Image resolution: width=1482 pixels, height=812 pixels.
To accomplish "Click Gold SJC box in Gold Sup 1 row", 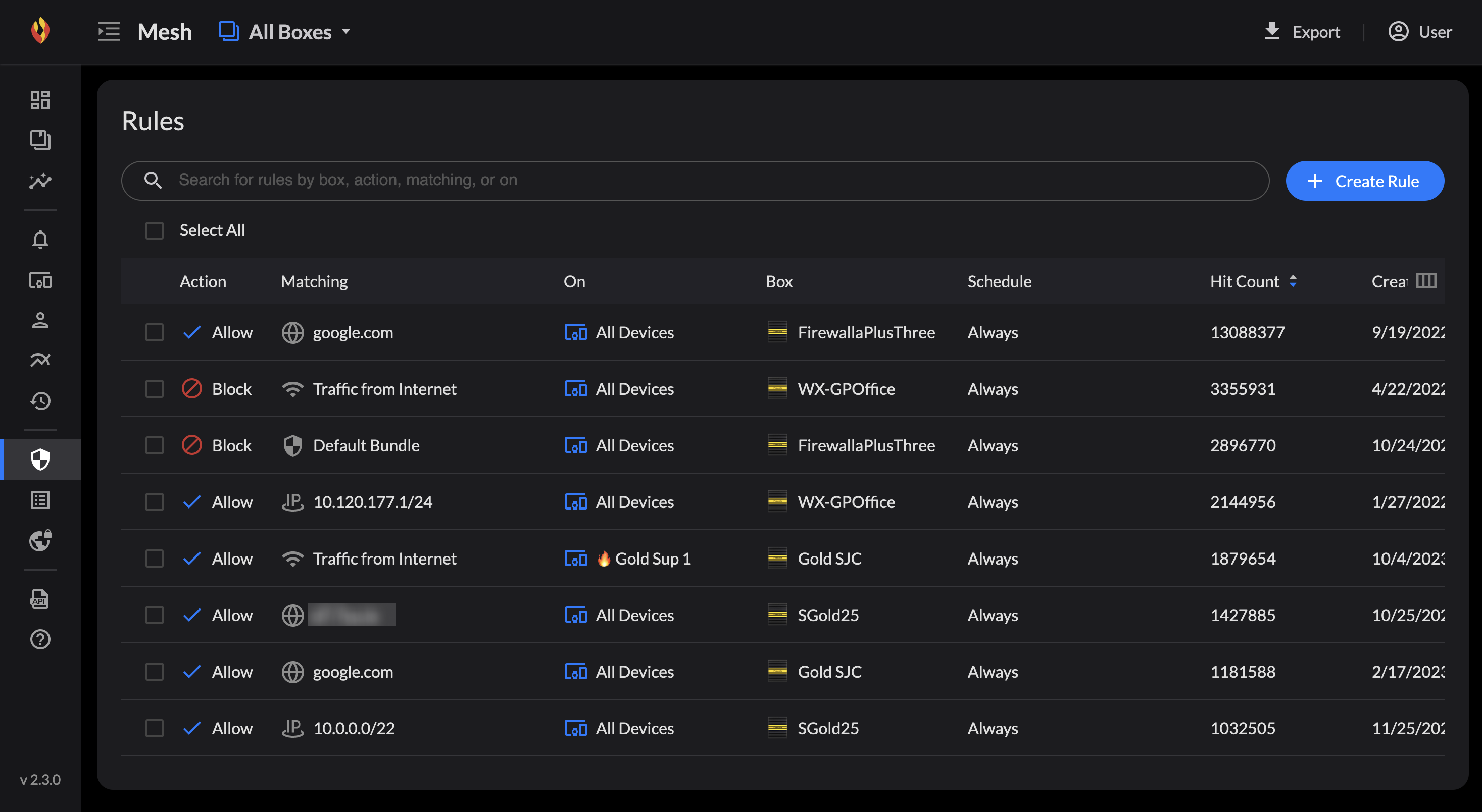I will [x=829, y=559].
